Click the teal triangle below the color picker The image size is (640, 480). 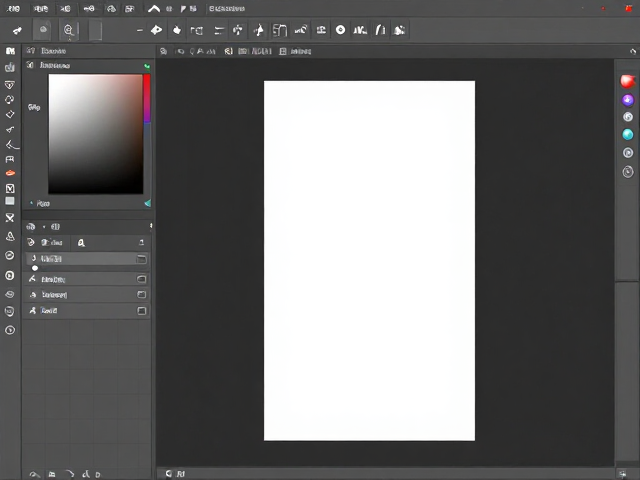click(148, 203)
